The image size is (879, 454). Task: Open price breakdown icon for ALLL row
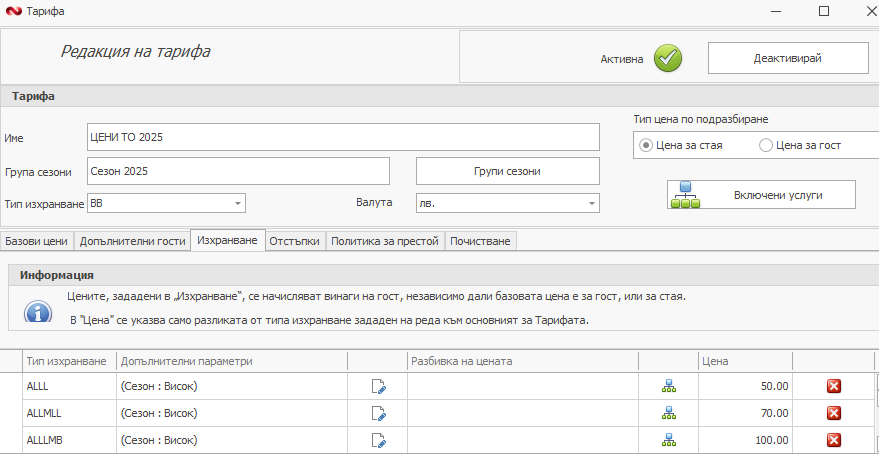[x=668, y=386]
